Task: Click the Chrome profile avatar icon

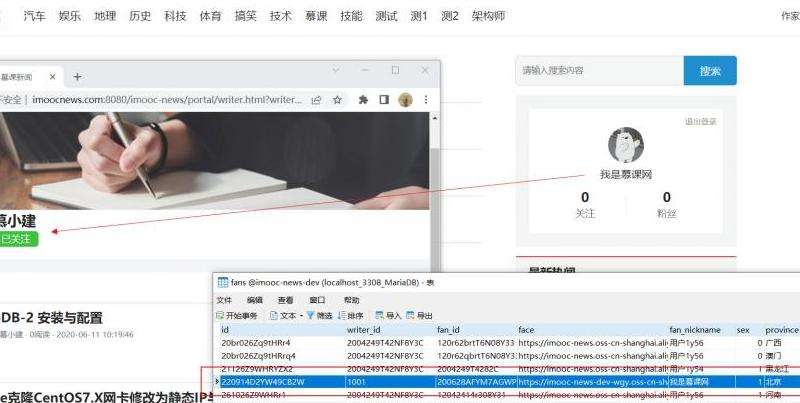Action: (x=406, y=100)
